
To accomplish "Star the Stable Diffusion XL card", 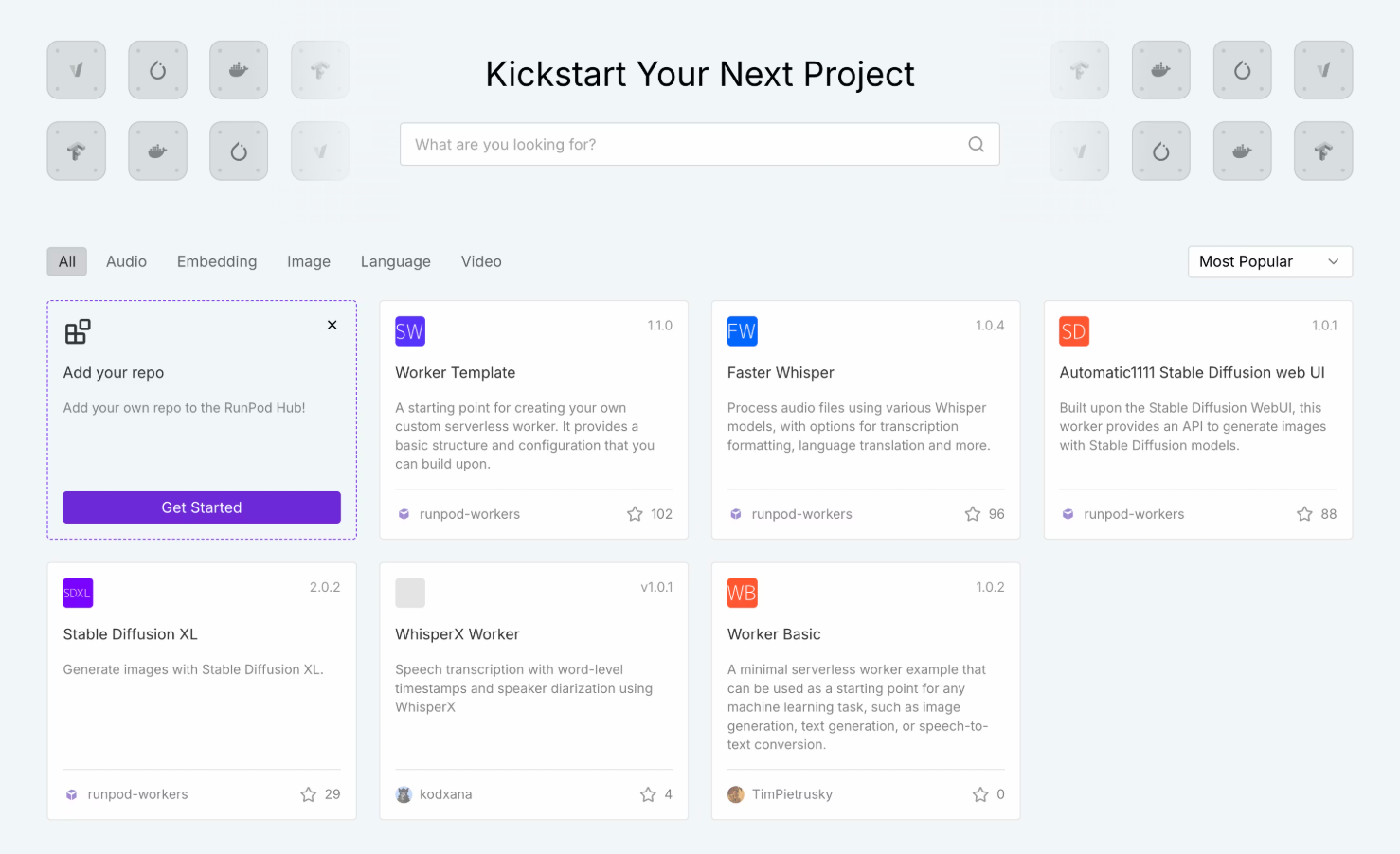I will click(308, 793).
